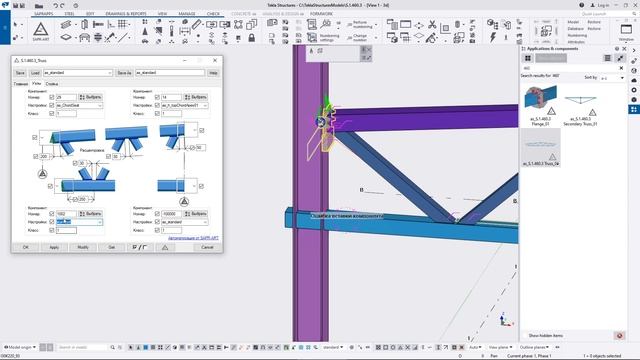Switch to the Стойка tab in dialog
This screenshot has height=360, width=640.
click(52, 84)
